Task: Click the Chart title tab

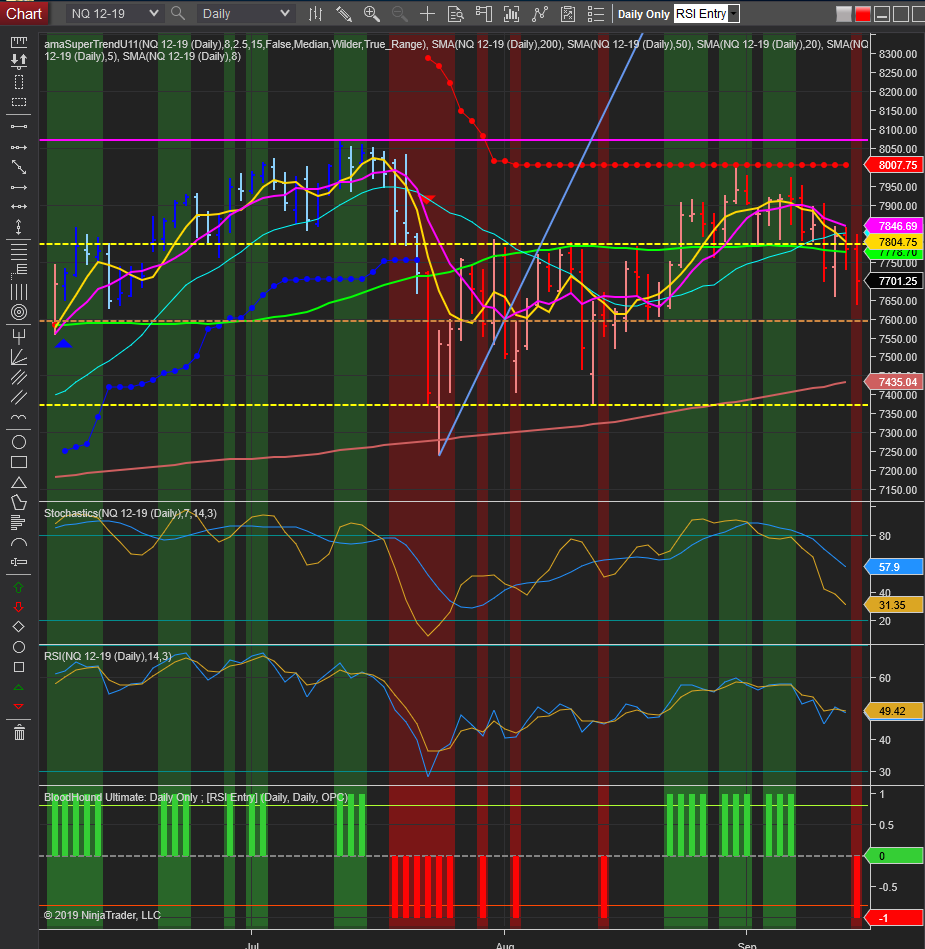Action: pos(24,13)
